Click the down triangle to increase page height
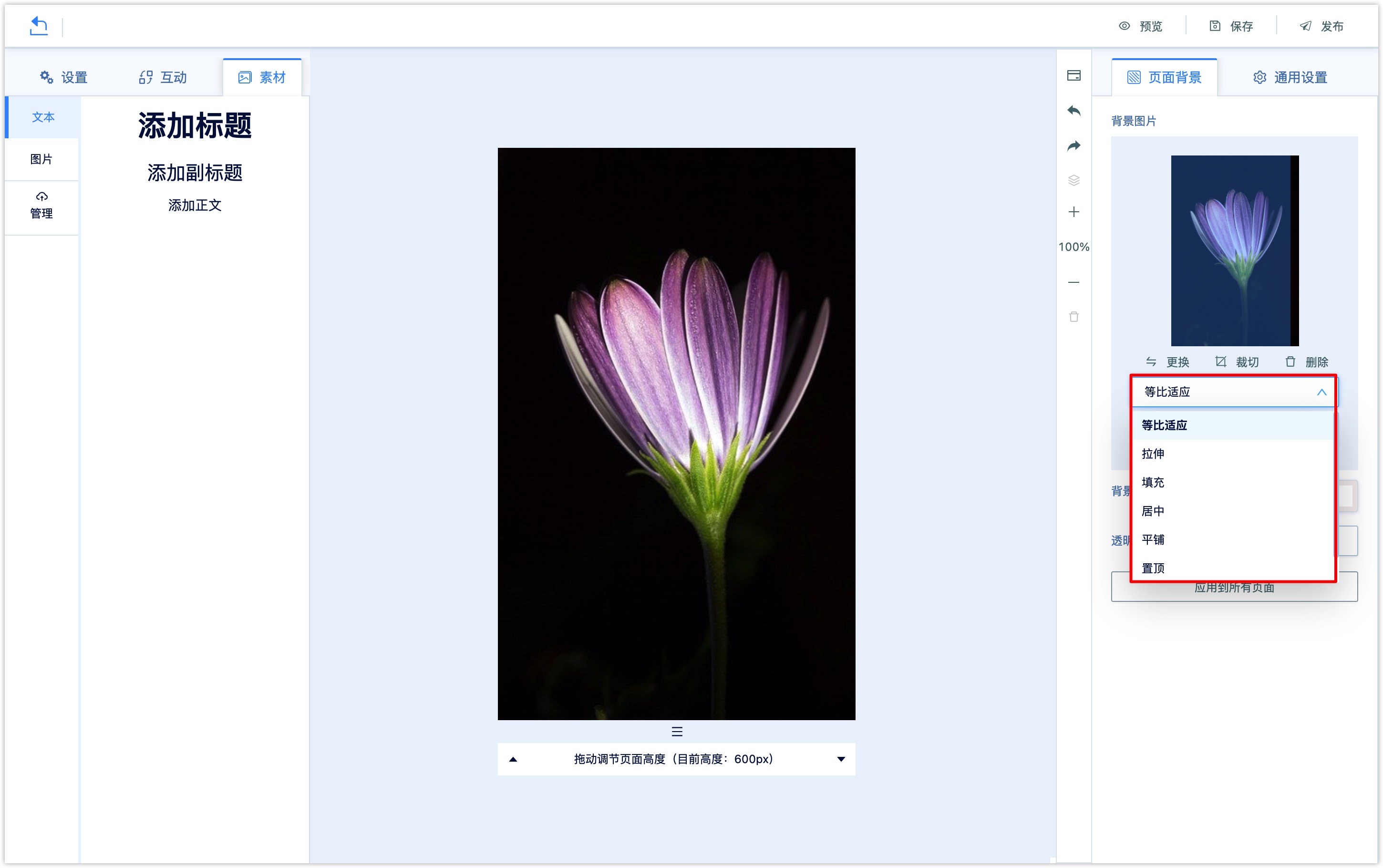Image resolution: width=1383 pixels, height=868 pixels. (841, 759)
